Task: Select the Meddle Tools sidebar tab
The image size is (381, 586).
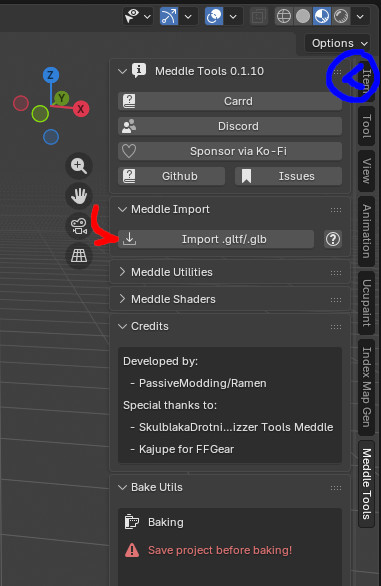Action: tap(366, 484)
